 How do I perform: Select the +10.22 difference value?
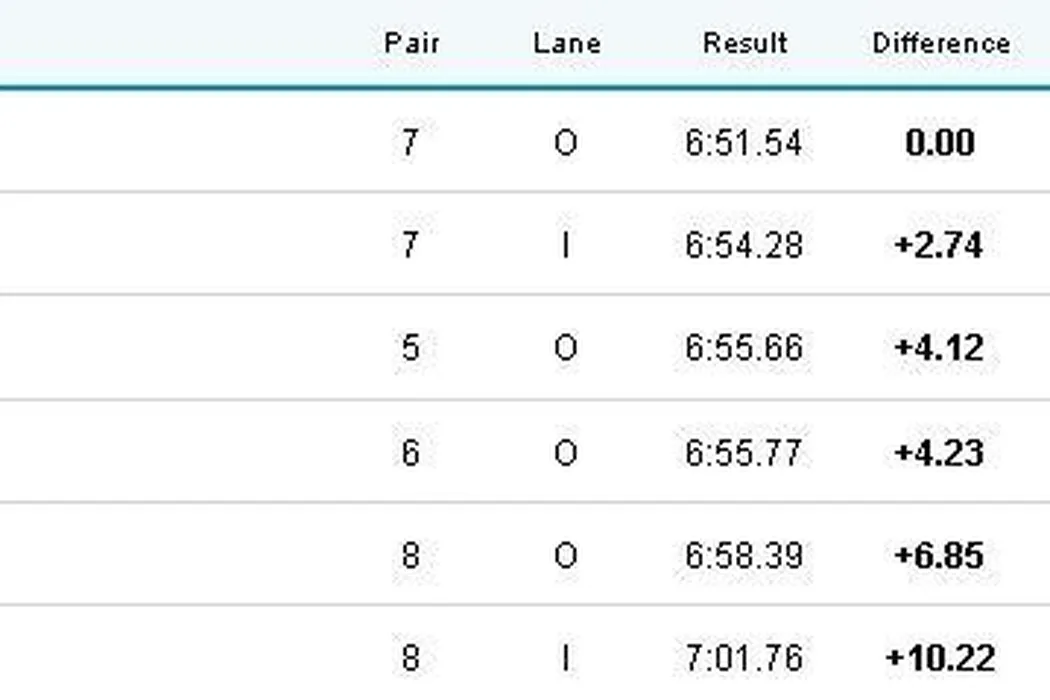pyautogui.click(x=939, y=659)
